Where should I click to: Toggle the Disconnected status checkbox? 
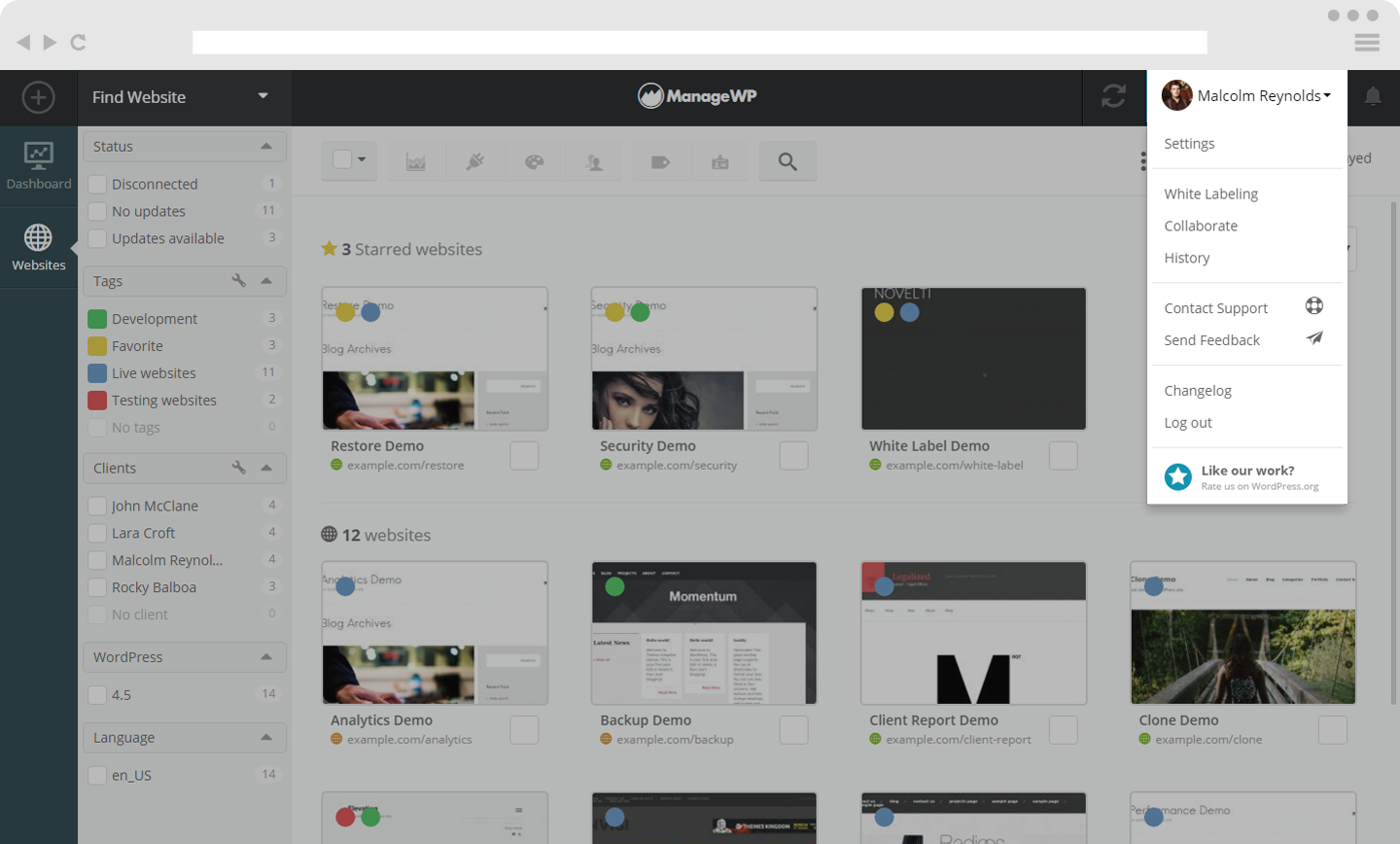pos(97,184)
